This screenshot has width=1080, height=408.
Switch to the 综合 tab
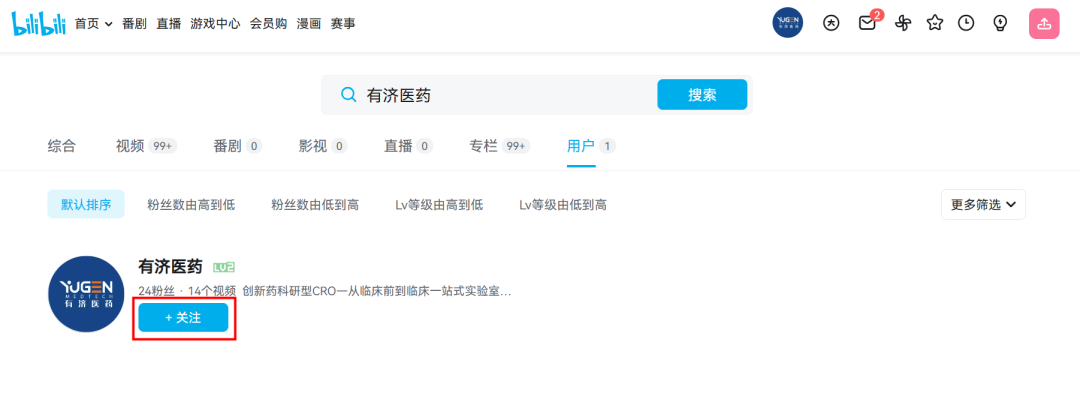pos(62,146)
